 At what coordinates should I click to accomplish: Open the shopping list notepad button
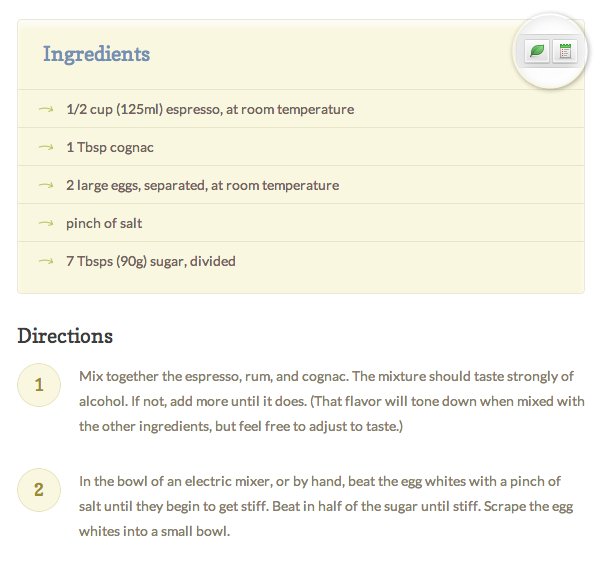(x=565, y=51)
